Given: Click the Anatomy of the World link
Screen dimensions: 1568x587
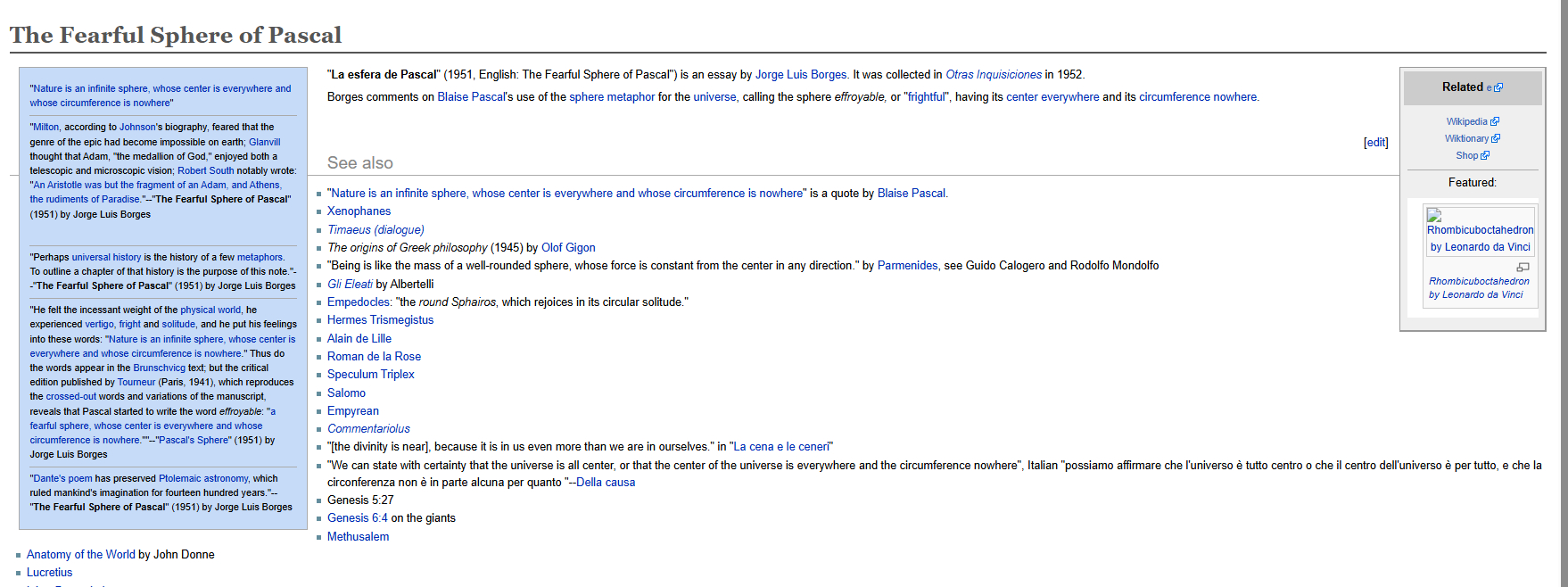Looking at the screenshot, I should pos(80,555).
